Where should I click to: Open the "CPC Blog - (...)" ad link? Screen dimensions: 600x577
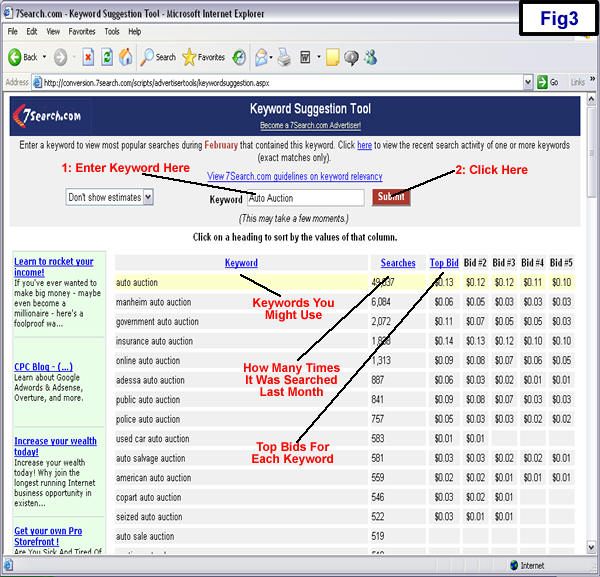[43, 367]
